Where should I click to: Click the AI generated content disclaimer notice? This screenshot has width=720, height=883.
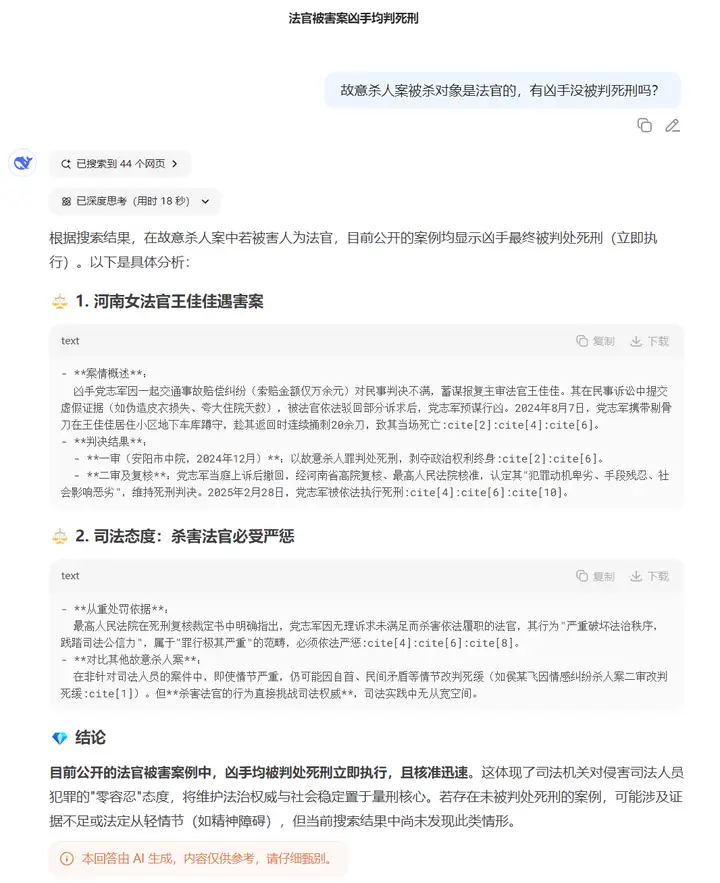click(x=198, y=859)
